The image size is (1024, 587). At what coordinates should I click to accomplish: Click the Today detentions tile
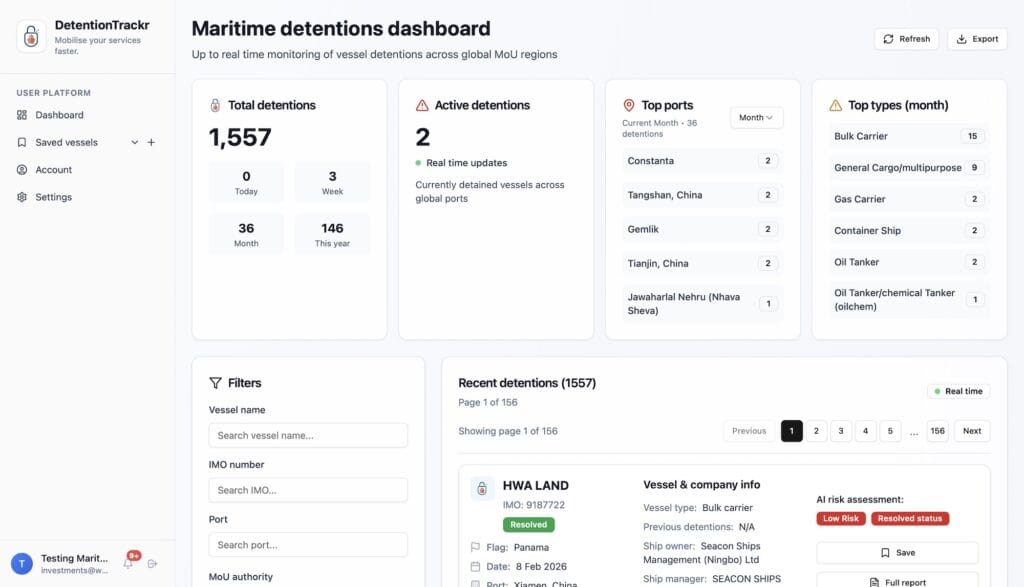click(x=246, y=182)
